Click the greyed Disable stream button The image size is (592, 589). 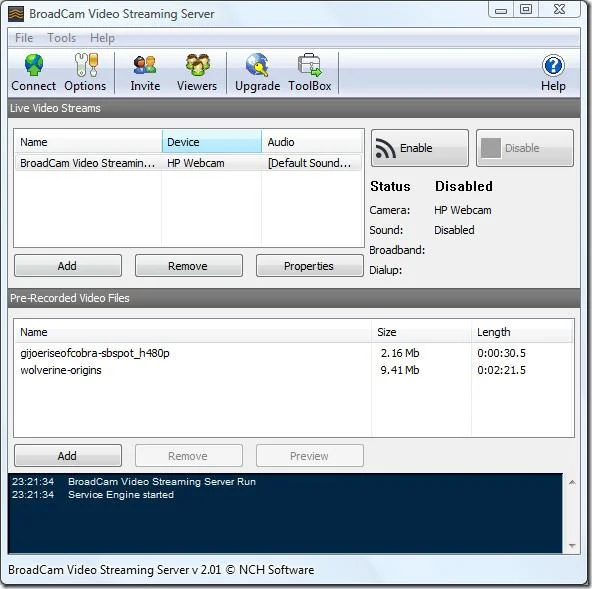click(x=524, y=148)
